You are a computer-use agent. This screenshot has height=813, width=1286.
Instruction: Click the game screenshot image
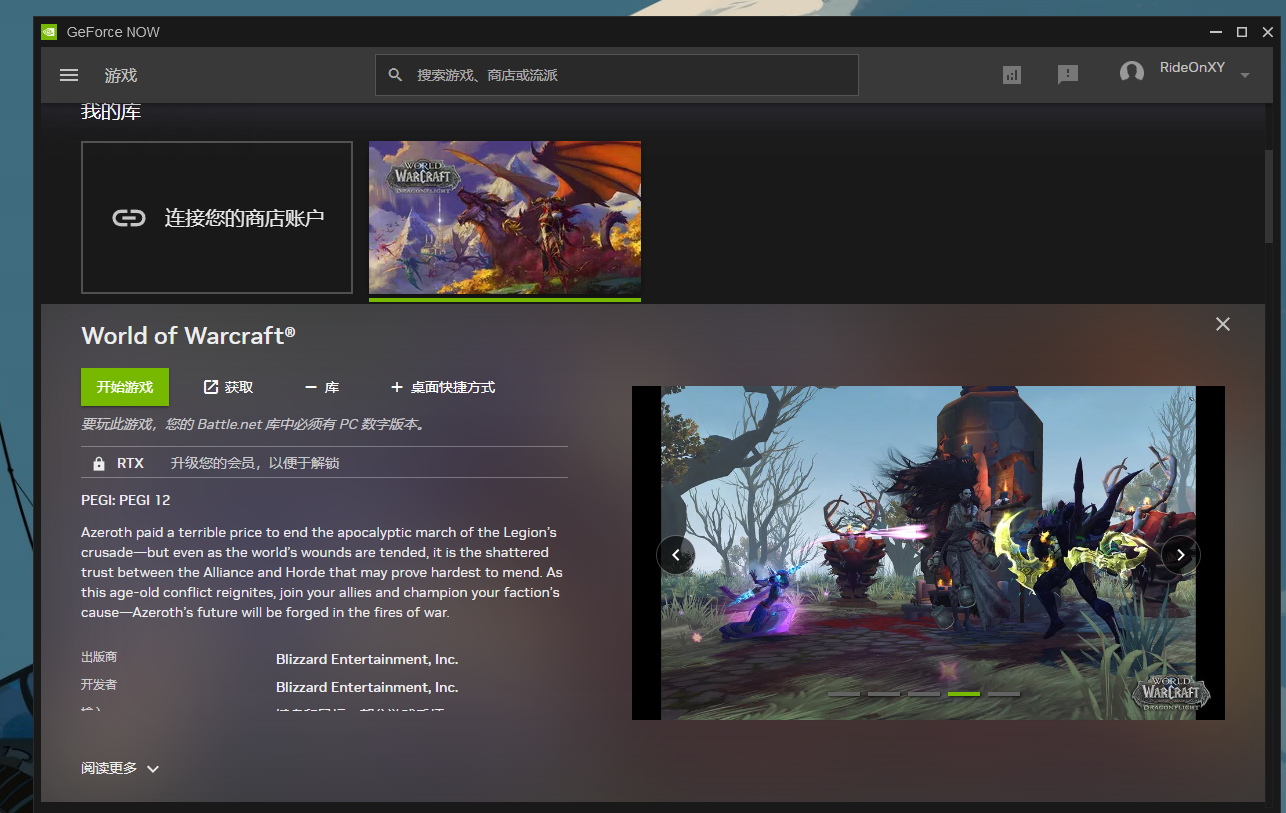click(x=928, y=553)
